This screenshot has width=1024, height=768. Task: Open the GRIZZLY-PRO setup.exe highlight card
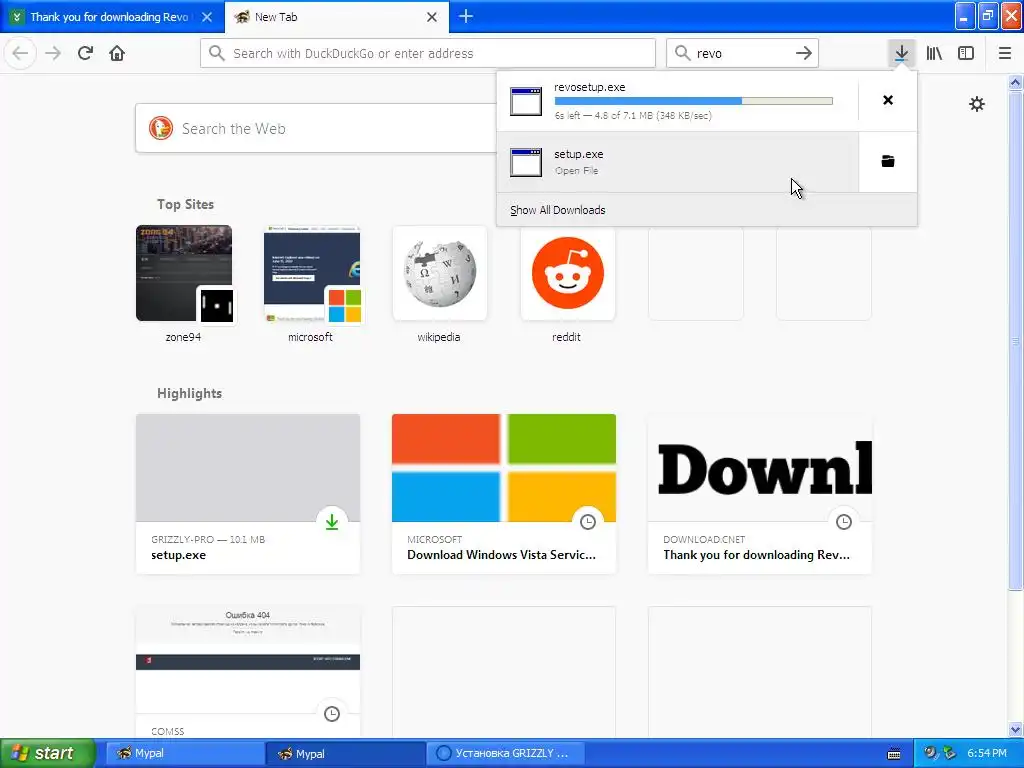248,494
